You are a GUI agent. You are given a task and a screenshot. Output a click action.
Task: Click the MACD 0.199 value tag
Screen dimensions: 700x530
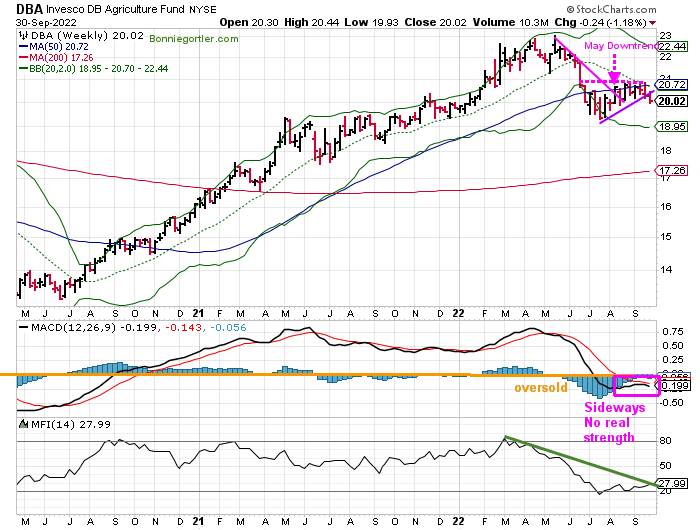(675, 386)
